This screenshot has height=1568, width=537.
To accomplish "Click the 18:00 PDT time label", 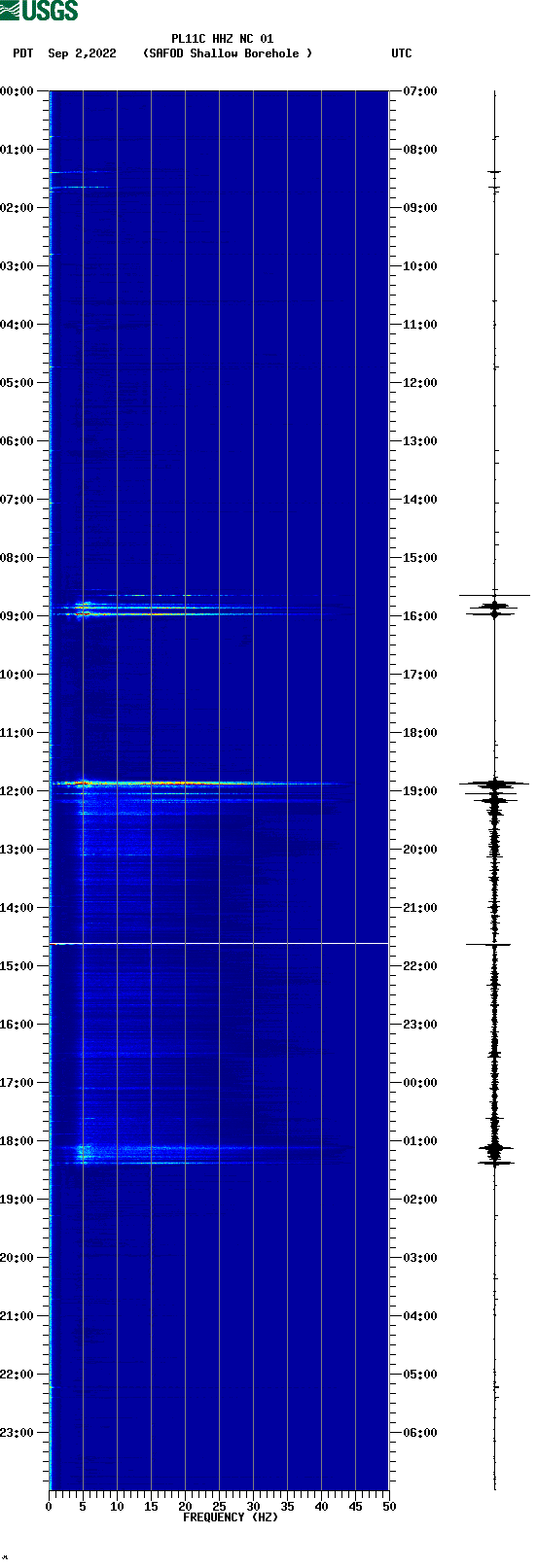I will (18, 1141).
